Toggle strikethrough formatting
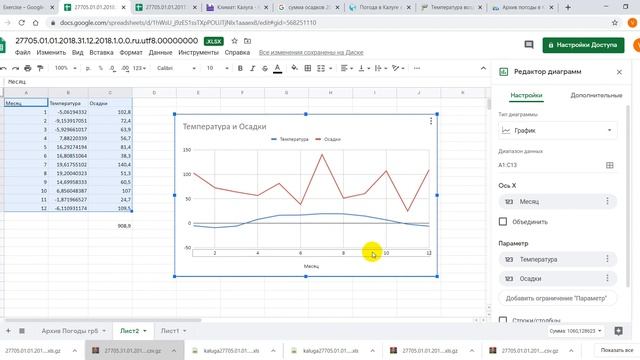Viewport: 640px width, 360px height. pos(265,68)
